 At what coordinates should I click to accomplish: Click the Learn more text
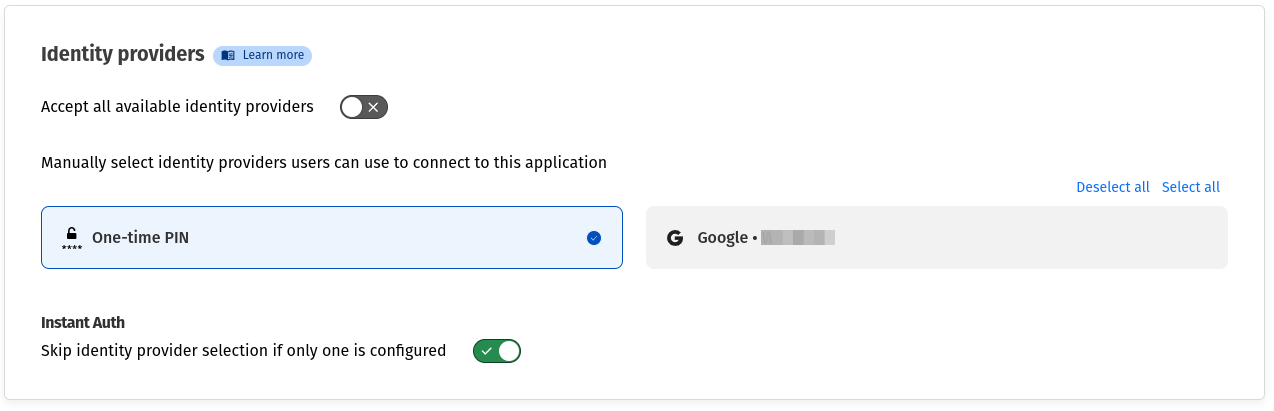(273, 55)
